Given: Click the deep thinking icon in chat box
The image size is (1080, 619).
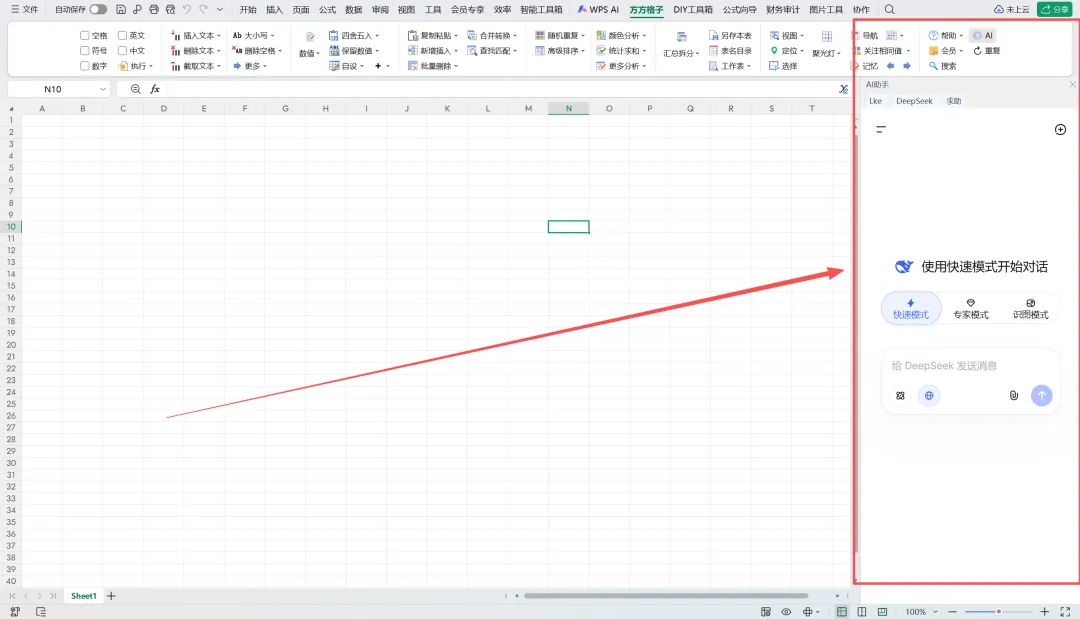Looking at the screenshot, I should [900, 395].
